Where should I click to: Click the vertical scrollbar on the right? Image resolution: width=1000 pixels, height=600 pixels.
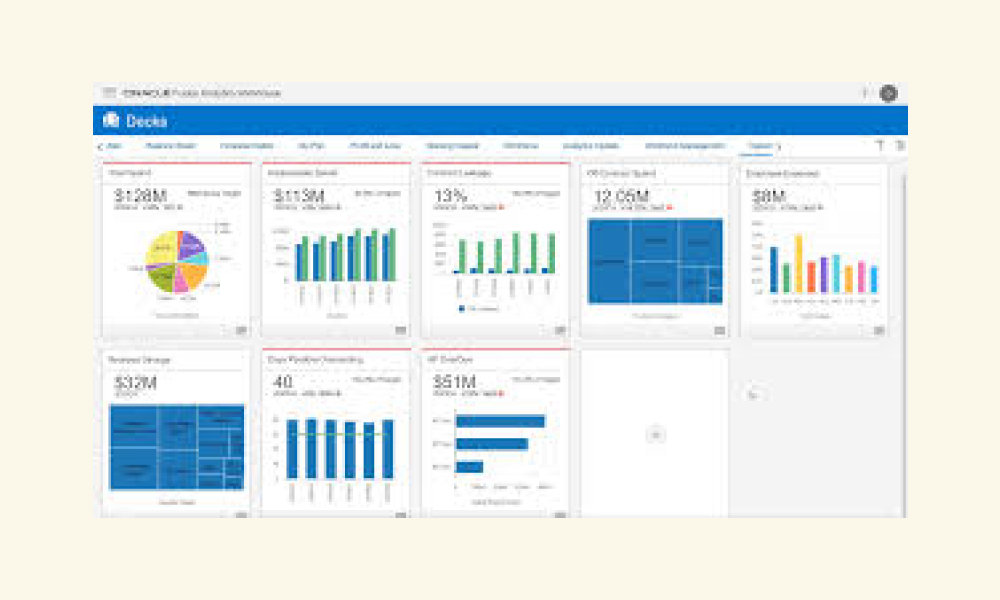pos(904,344)
